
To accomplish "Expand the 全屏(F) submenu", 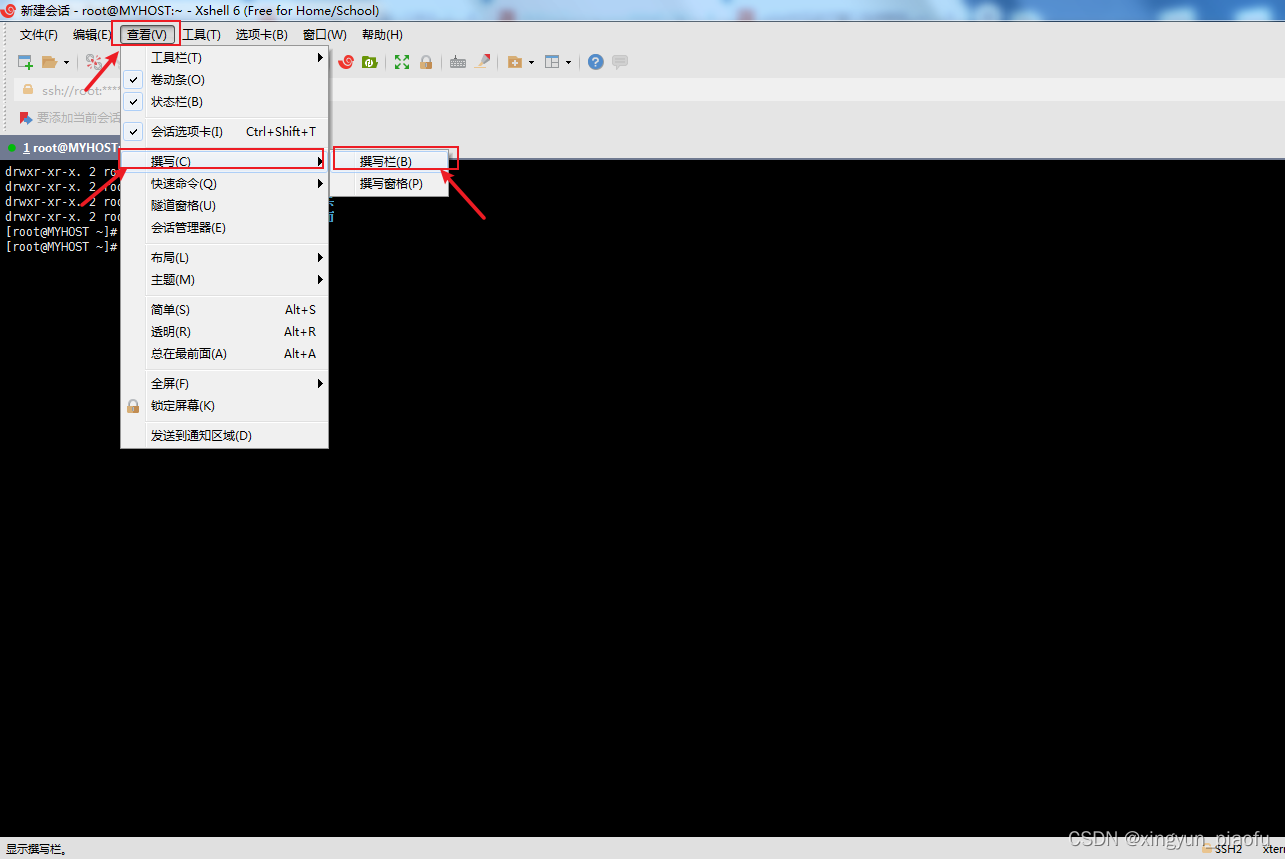I will coord(224,384).
